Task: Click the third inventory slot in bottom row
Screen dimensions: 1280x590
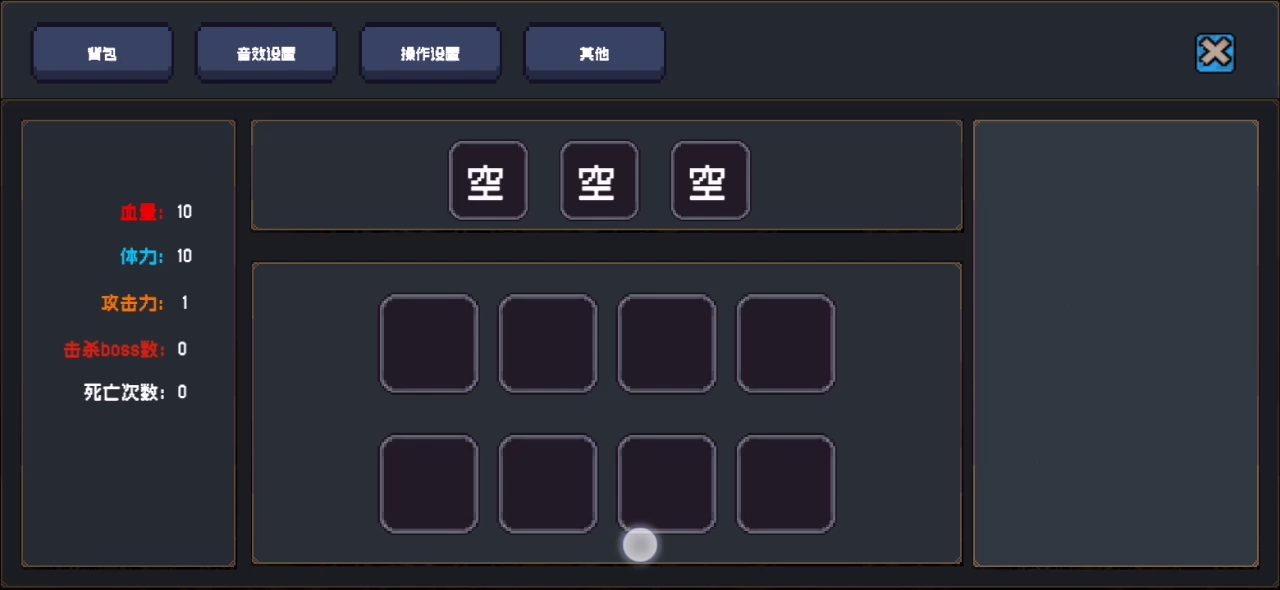Action: coord(667,484)
